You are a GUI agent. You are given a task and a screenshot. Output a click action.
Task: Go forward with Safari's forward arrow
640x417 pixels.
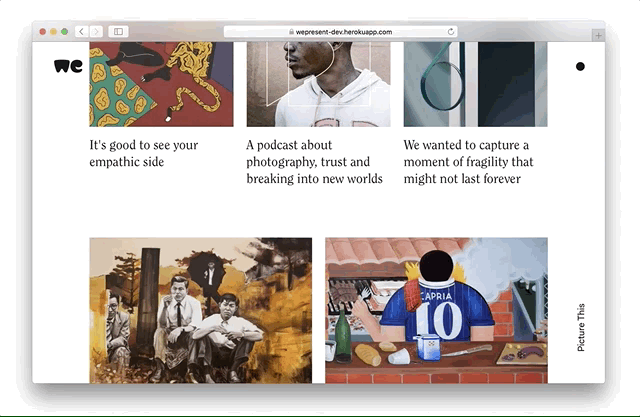pos(96,31)
